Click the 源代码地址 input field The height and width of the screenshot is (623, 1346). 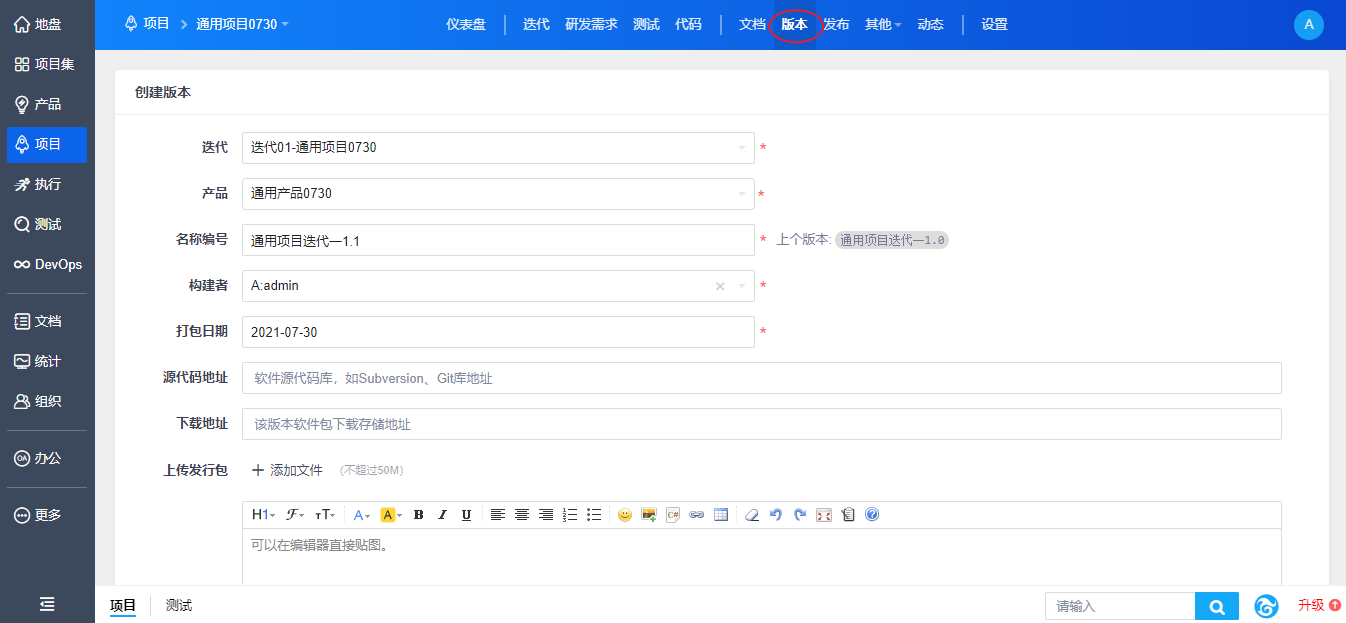(x=761, y=378)
